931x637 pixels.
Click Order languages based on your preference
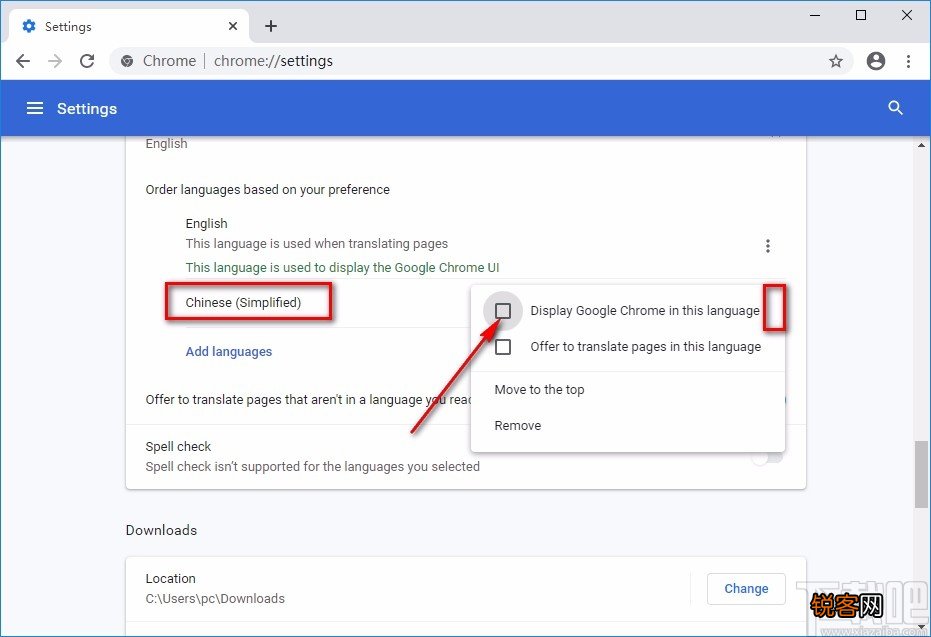coord(268,189)
